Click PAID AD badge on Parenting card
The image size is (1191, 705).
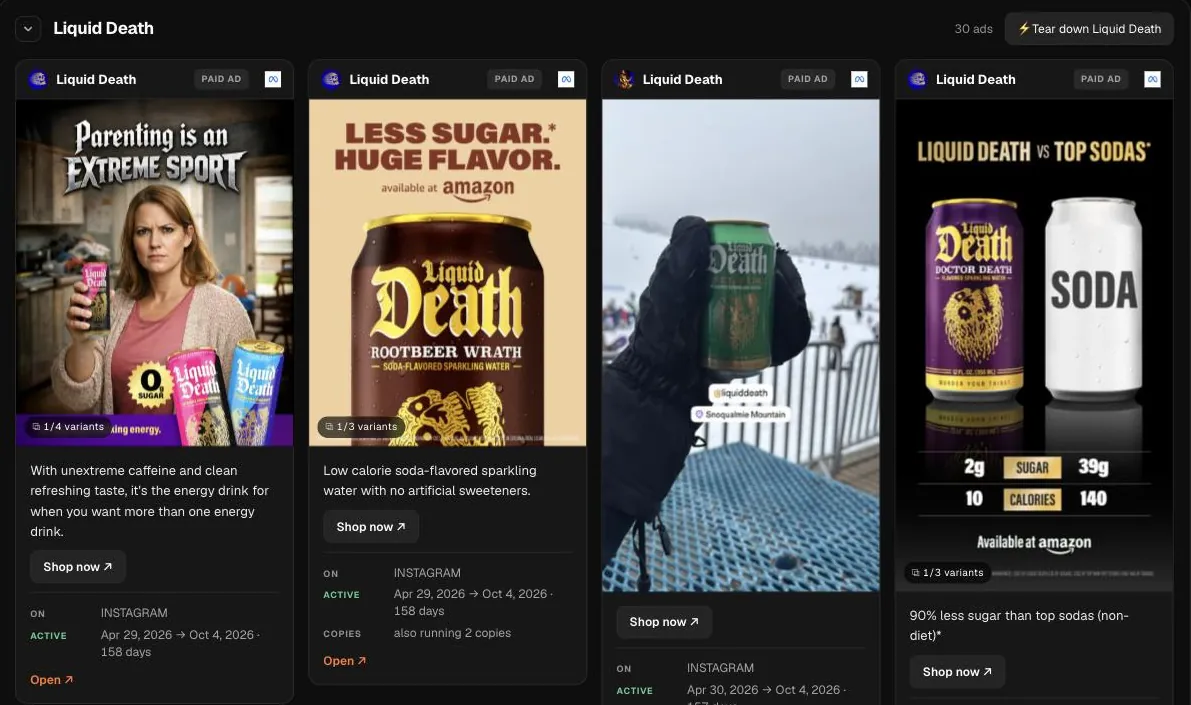click(221, 79)
